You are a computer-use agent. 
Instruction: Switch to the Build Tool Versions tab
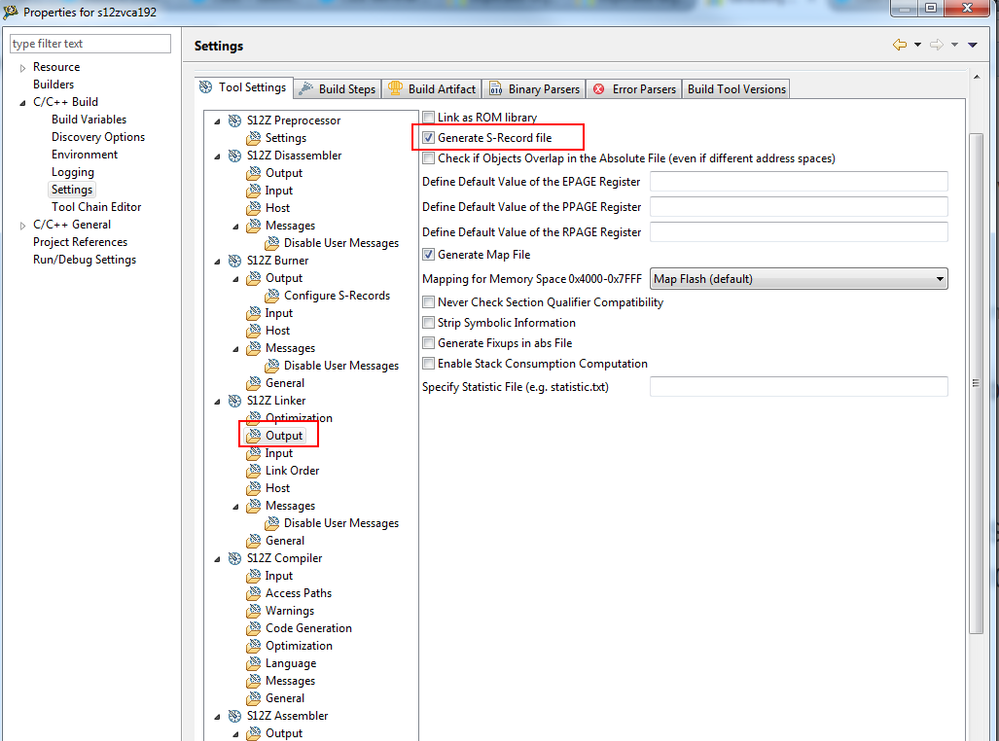coord(737,89)
